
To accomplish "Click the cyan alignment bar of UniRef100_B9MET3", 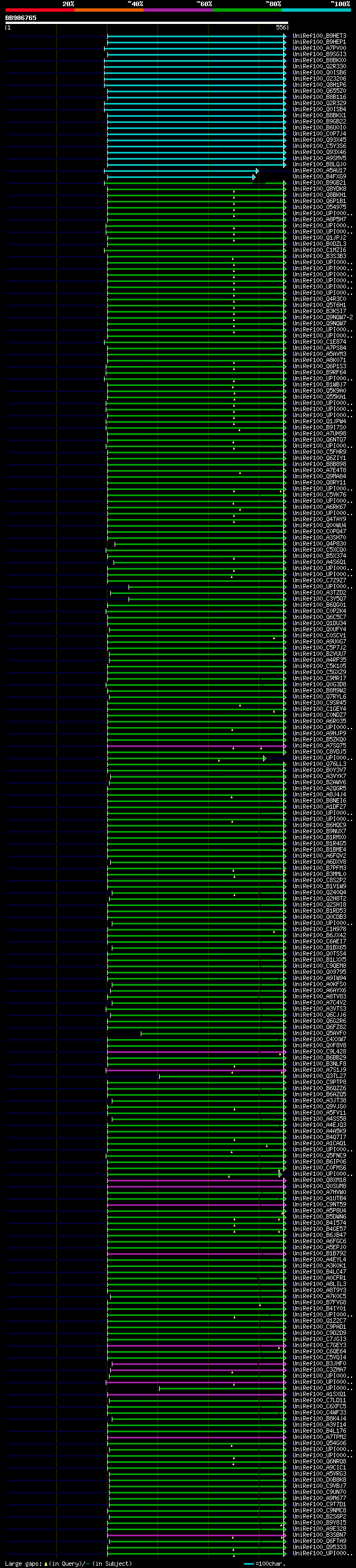I will [x=196, y=36].
